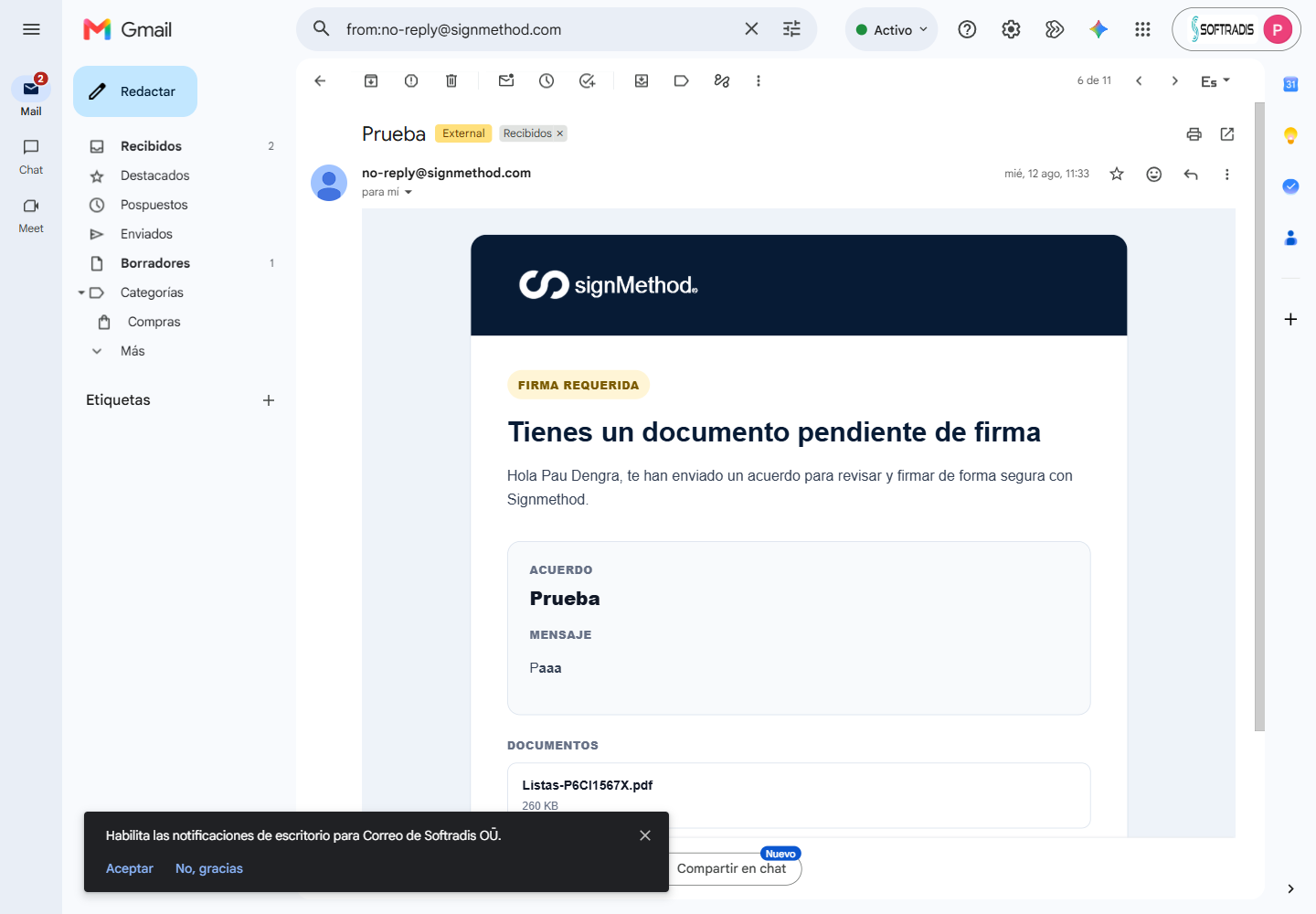Click the search field with signmethod query

539,29
